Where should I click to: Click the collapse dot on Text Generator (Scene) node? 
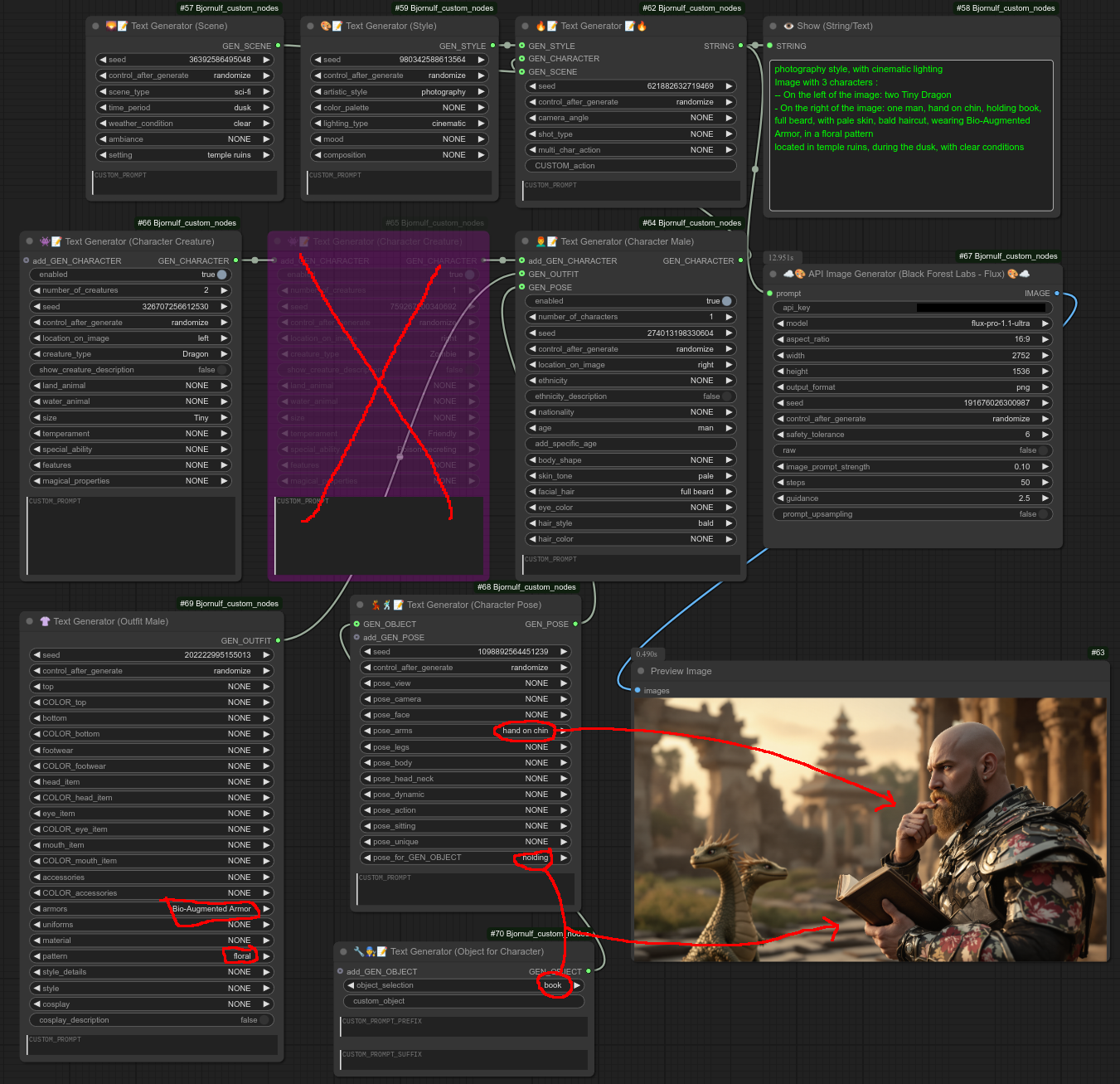click(x=95, y=27)
